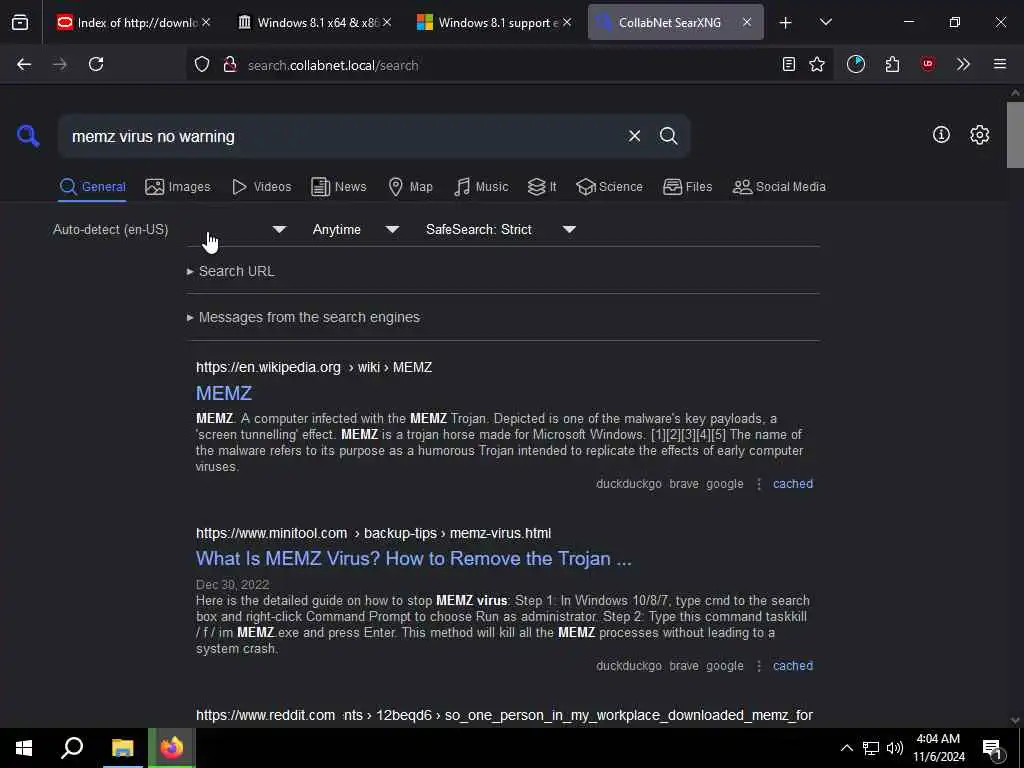The width and height of the screenshot is (1024, 768).
Task: Select the General search category
Action: 92,187
